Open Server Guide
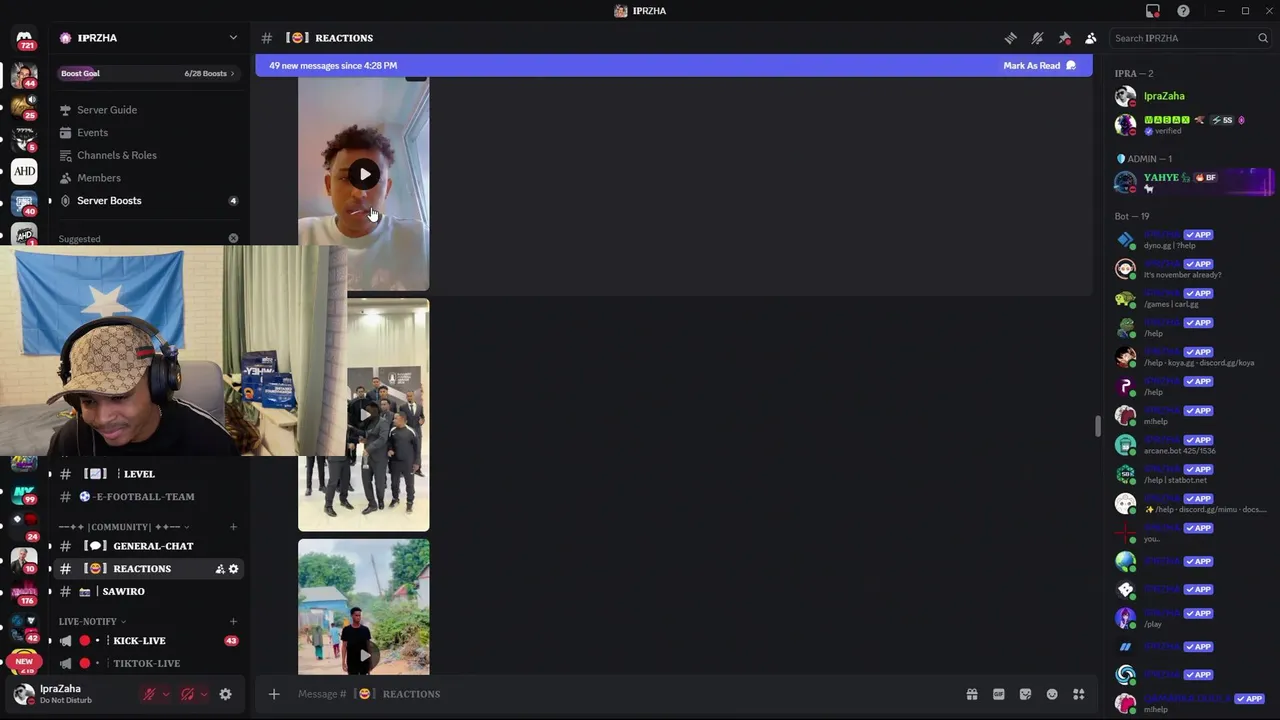 tap(107, 110)
